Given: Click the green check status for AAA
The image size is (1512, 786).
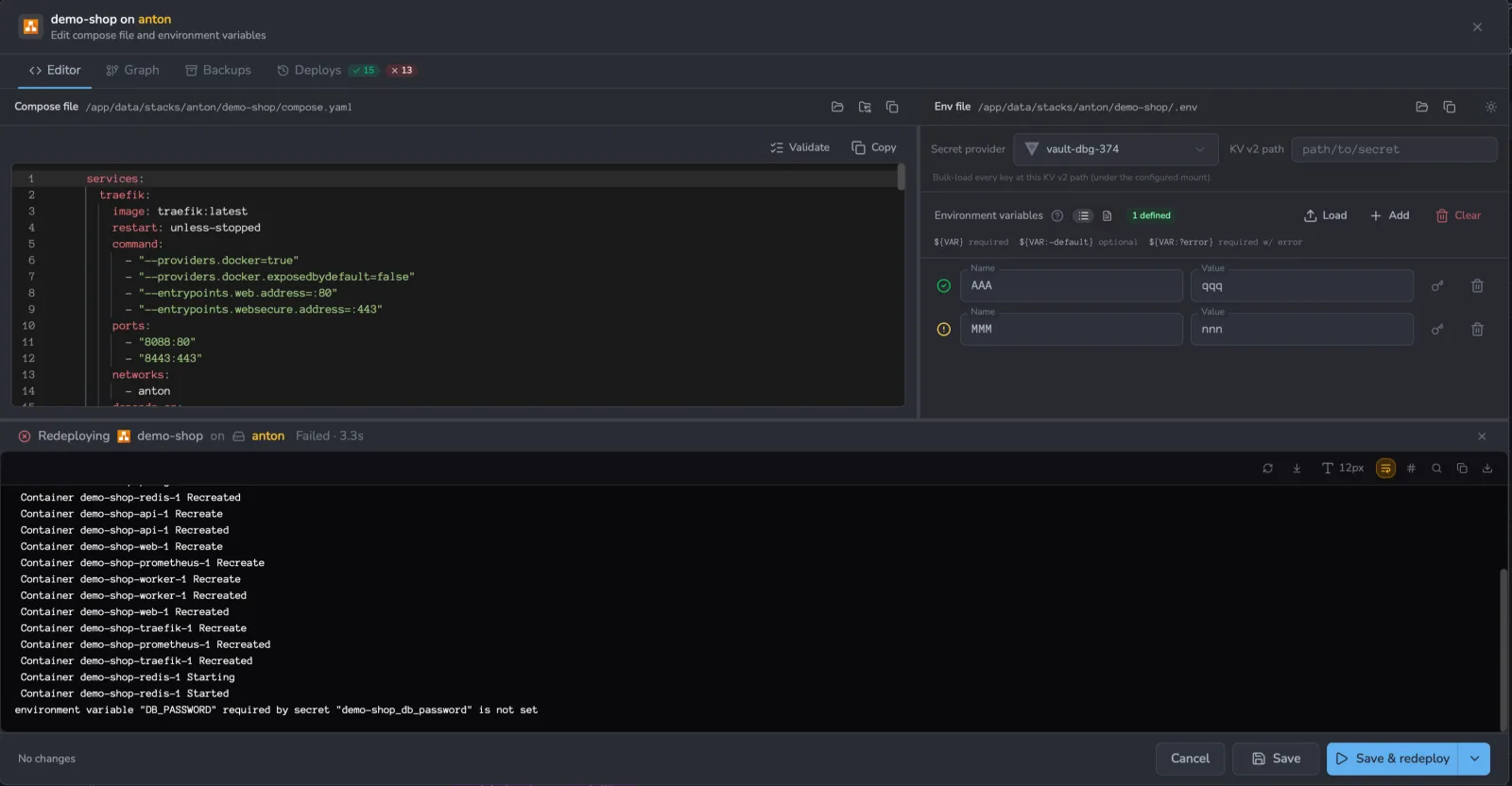Looking at the screenshot, I should (943, 285).
